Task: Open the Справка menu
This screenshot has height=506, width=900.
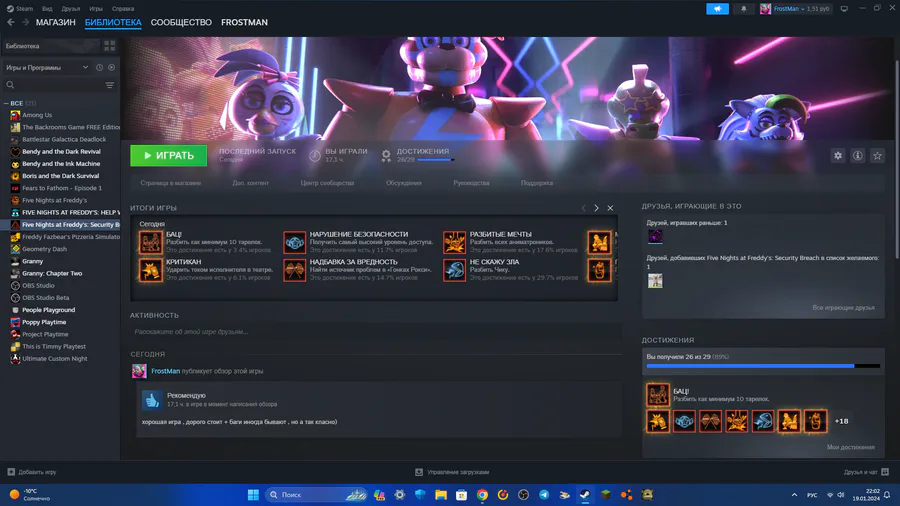Action: 123,9
